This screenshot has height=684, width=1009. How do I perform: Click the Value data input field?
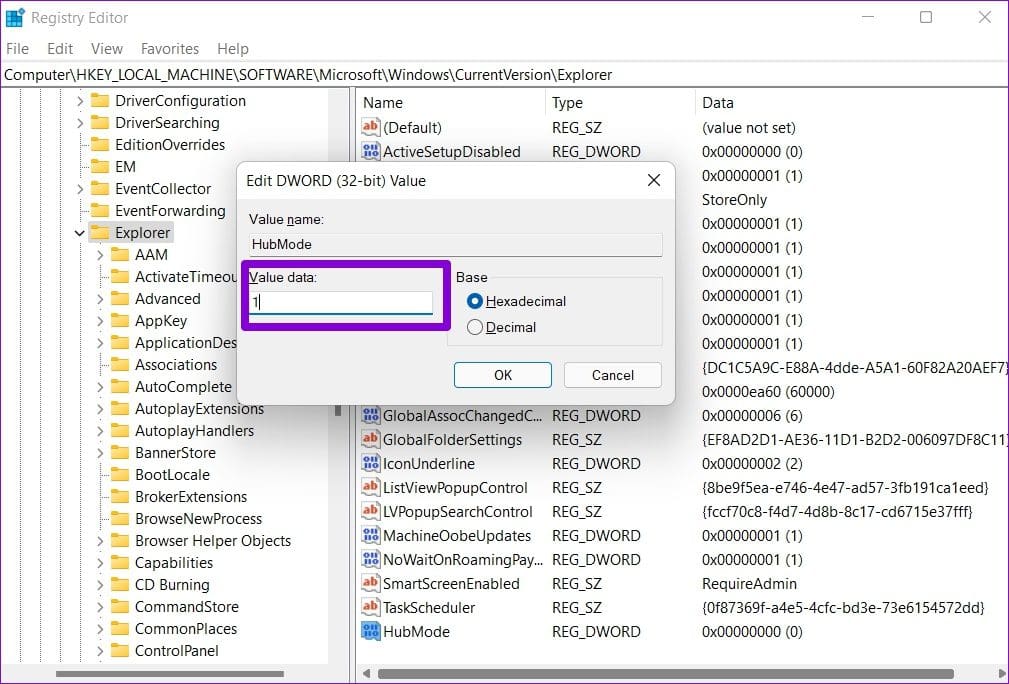click(x=341, y=301)
